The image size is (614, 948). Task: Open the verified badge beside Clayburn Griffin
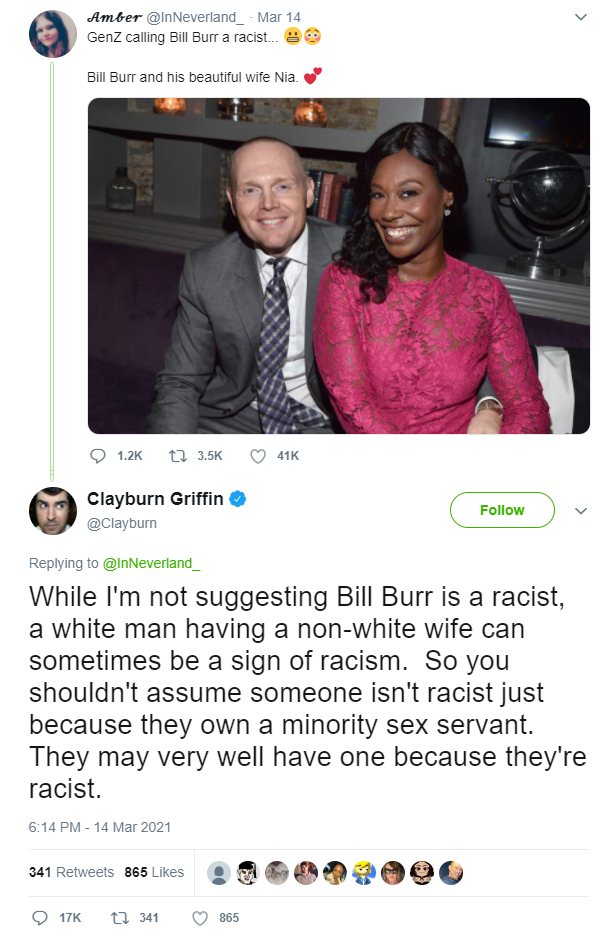click(238, 499)
